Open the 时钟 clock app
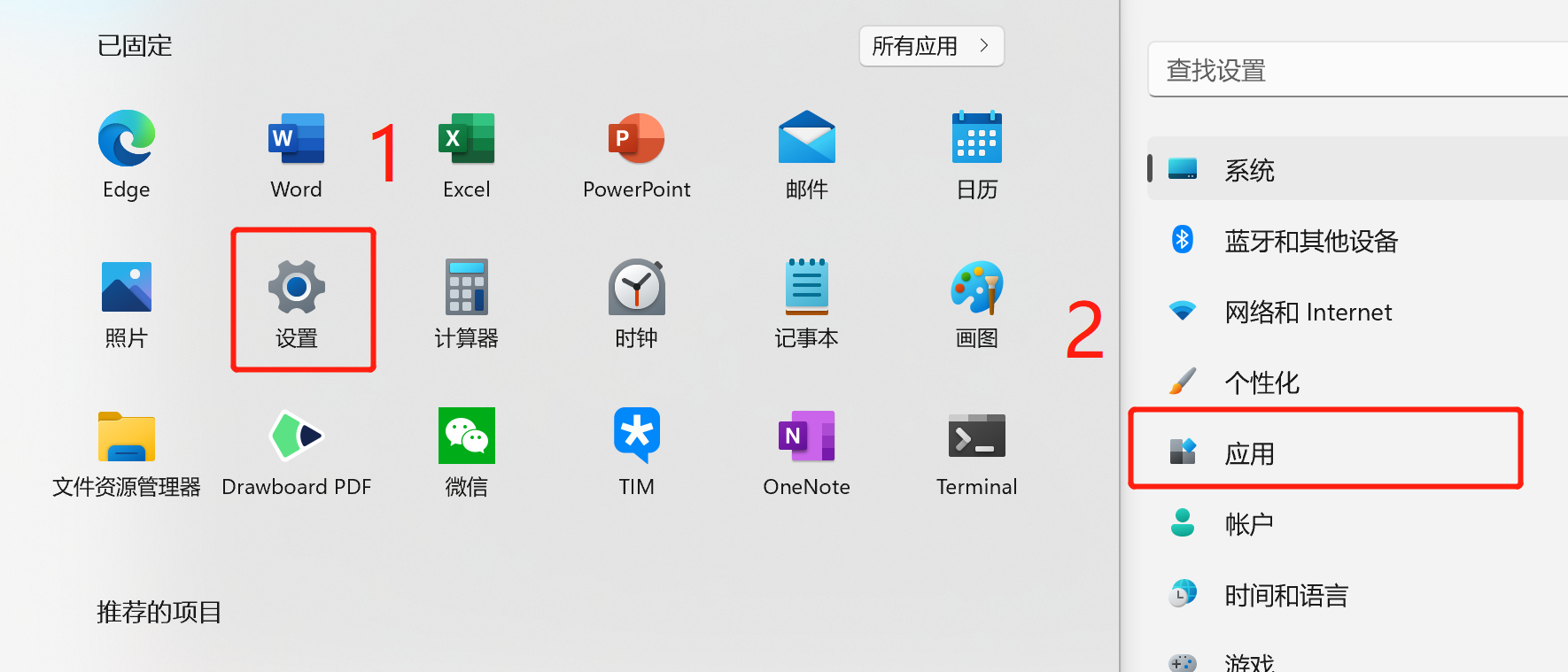1568x672 pixels. [637, 287]
